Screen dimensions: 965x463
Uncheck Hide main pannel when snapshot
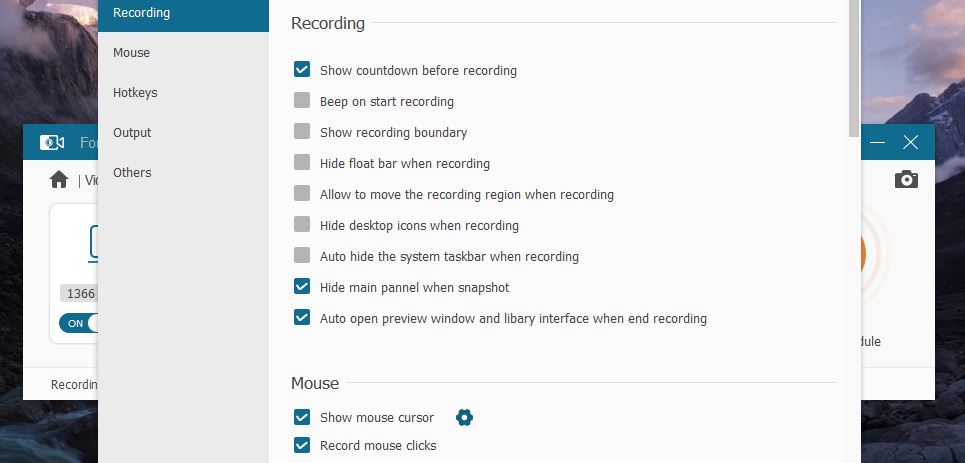tap(302, 287)
